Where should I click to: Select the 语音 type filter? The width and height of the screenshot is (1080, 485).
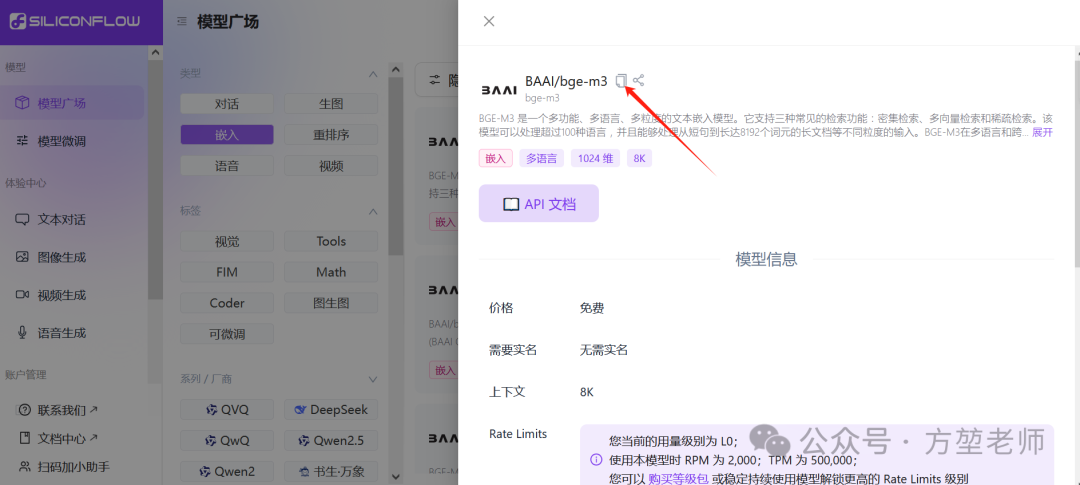point(227,166)
